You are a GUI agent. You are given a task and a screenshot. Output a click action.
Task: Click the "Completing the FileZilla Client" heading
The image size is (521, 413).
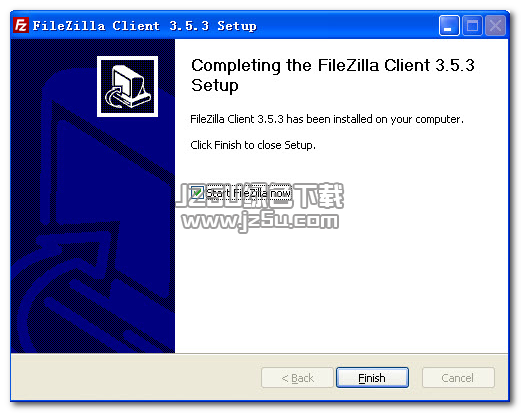[x=311, y=65]
